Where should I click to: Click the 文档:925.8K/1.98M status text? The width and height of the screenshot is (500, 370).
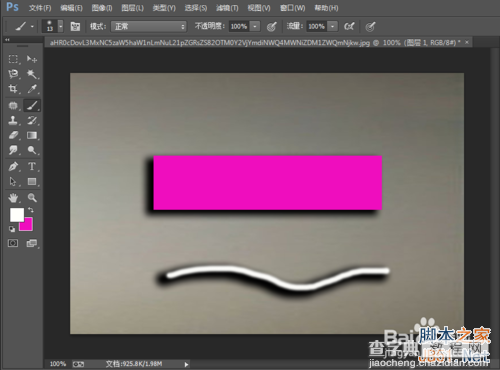point(134,364)
